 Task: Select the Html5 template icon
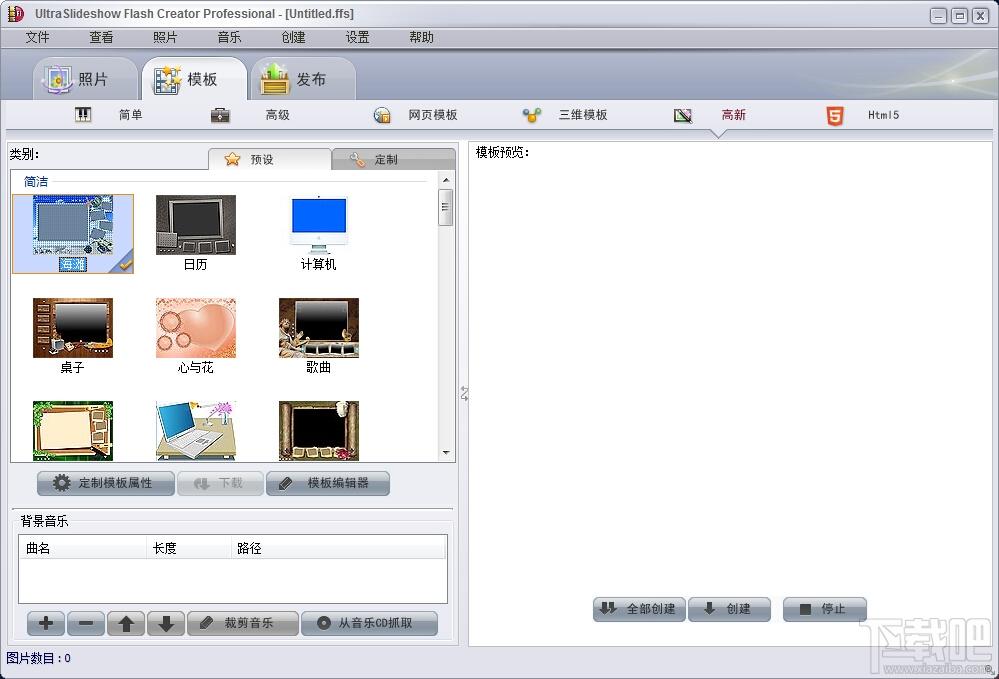coord(835,115)
